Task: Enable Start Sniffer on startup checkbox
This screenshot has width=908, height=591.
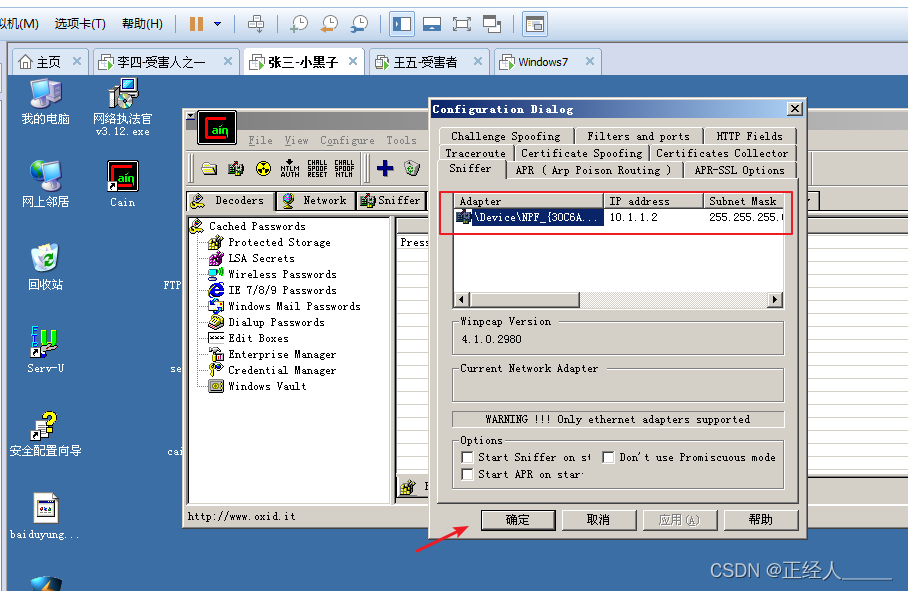Action: [467, 457]
